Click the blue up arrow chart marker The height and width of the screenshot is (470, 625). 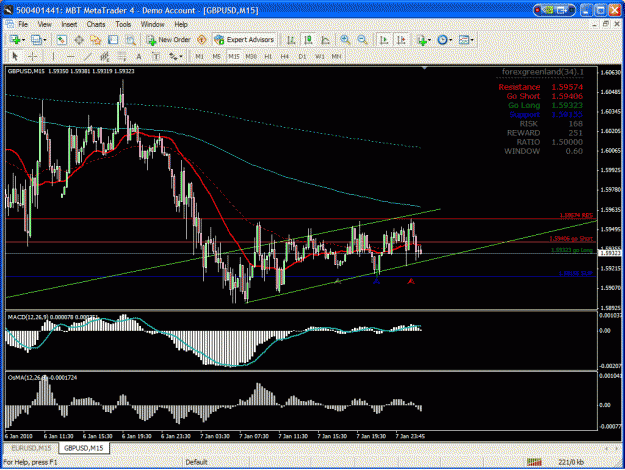(x=376, y=281)
